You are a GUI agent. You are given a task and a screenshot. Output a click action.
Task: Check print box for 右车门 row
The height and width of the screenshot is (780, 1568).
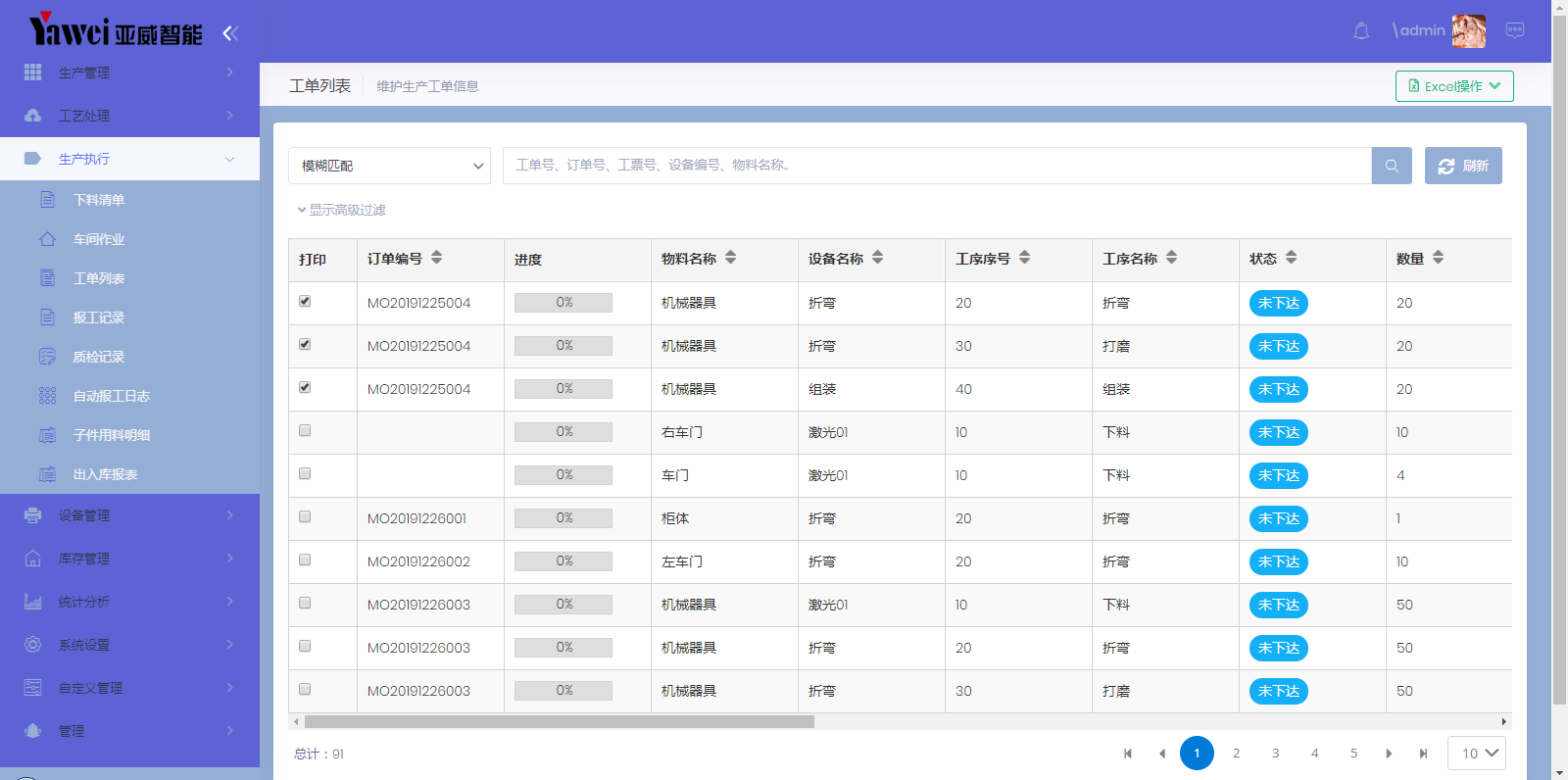tap(305, 430)
